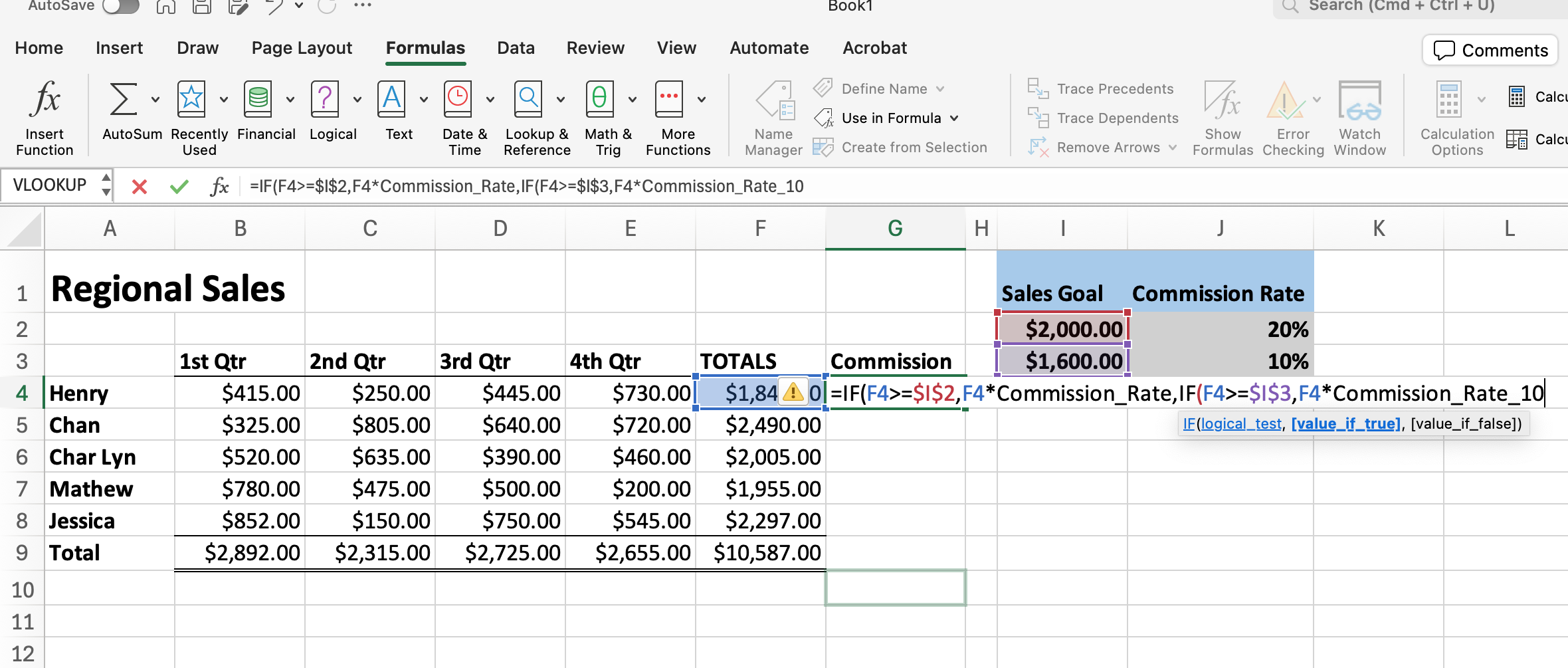Open Date & Time functions icon

(x=458, y=100)
